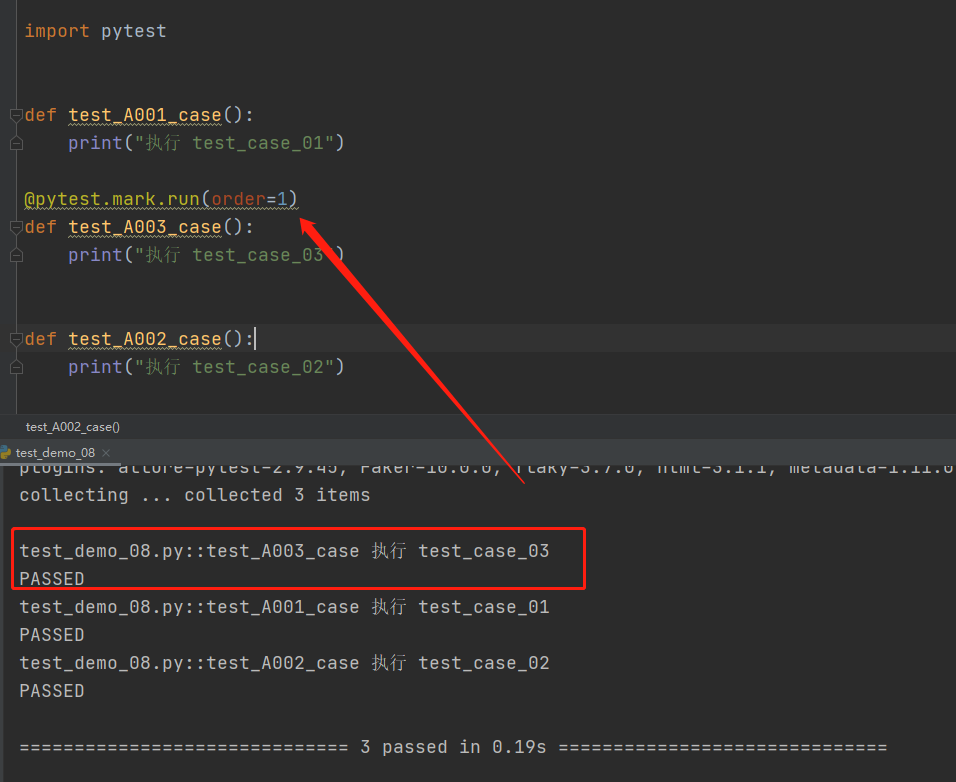Click the import pytest line
The height and width of the screenshot is (782, 956).
coord(95,31)
